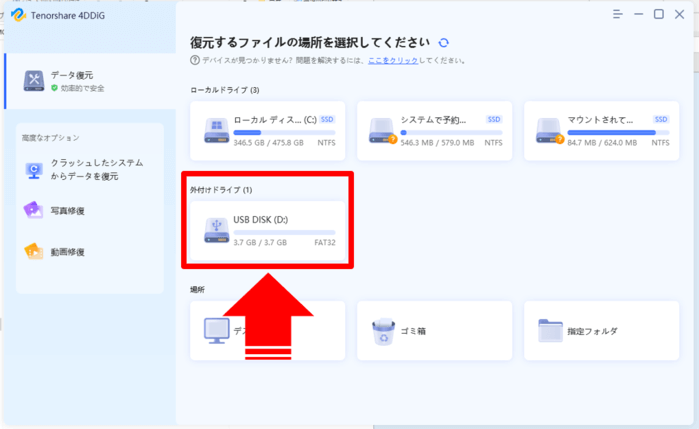Click the 効率的で安全 caption
The width and height of the screenshot is (699, 429).
[82, 88]
